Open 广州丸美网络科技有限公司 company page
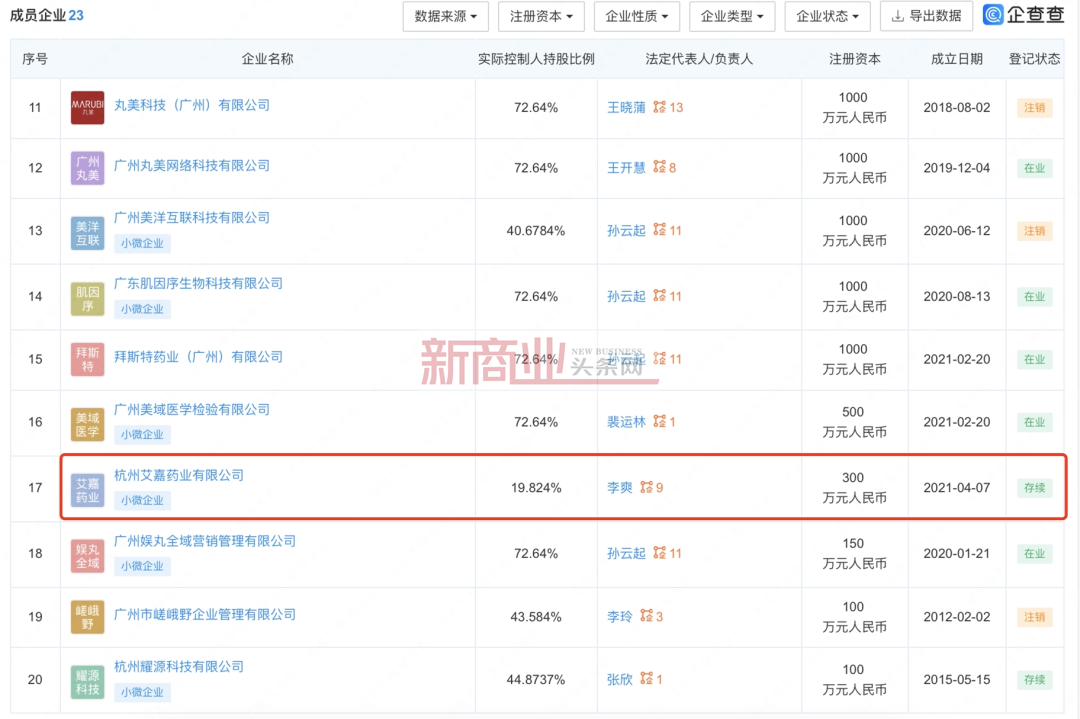This screenshot has height=719, width=1080. 191,165
